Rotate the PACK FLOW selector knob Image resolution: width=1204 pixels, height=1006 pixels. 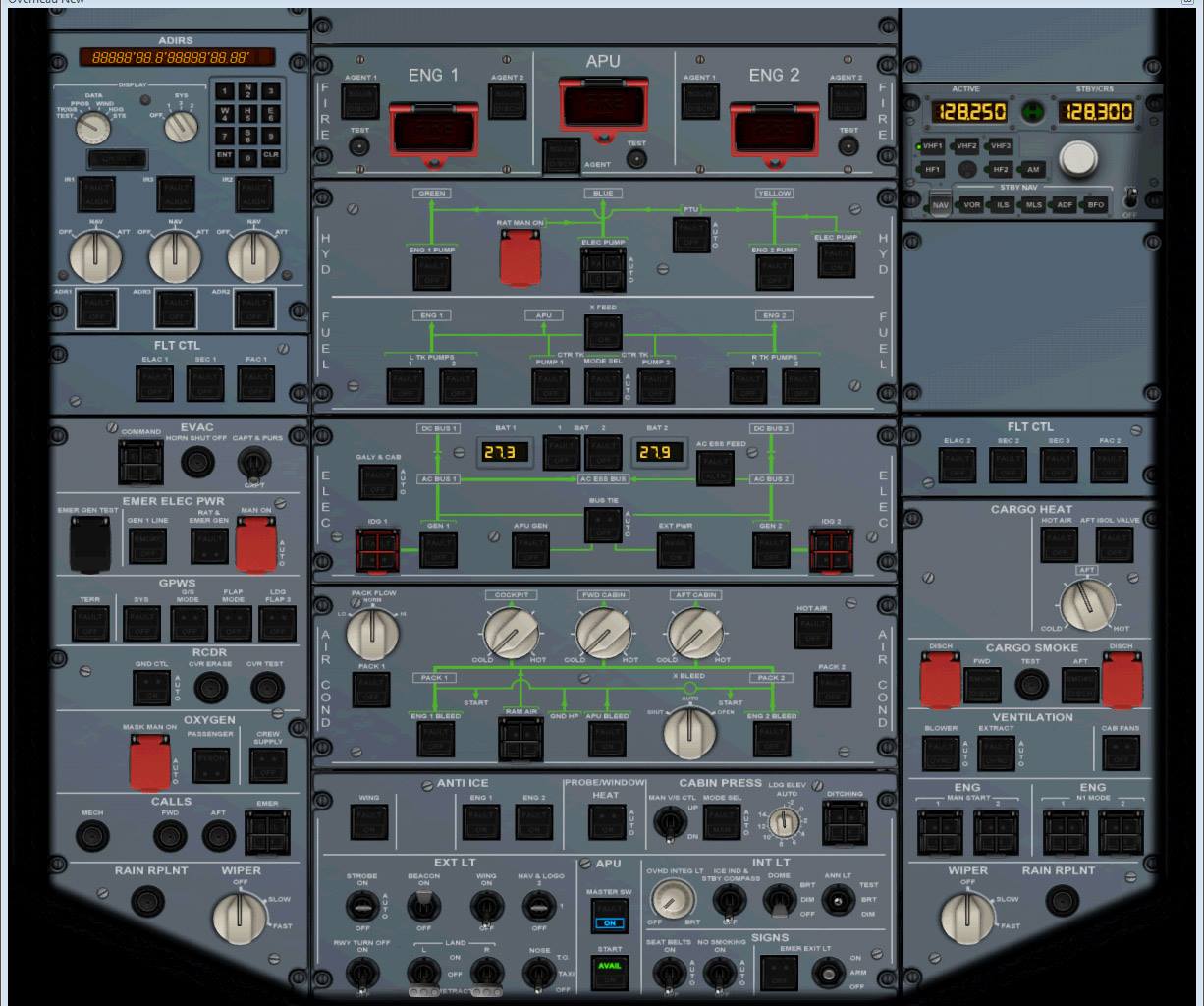point(372,633)
